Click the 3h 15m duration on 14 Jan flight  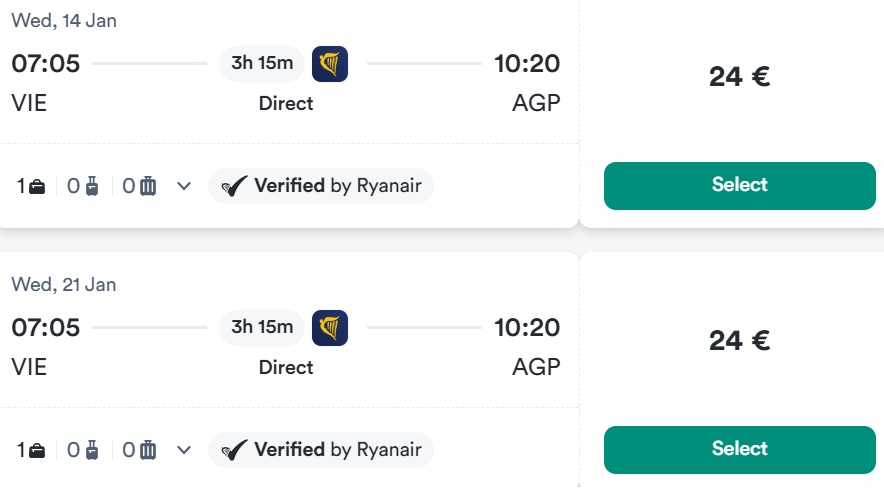[x=262, y=64]
